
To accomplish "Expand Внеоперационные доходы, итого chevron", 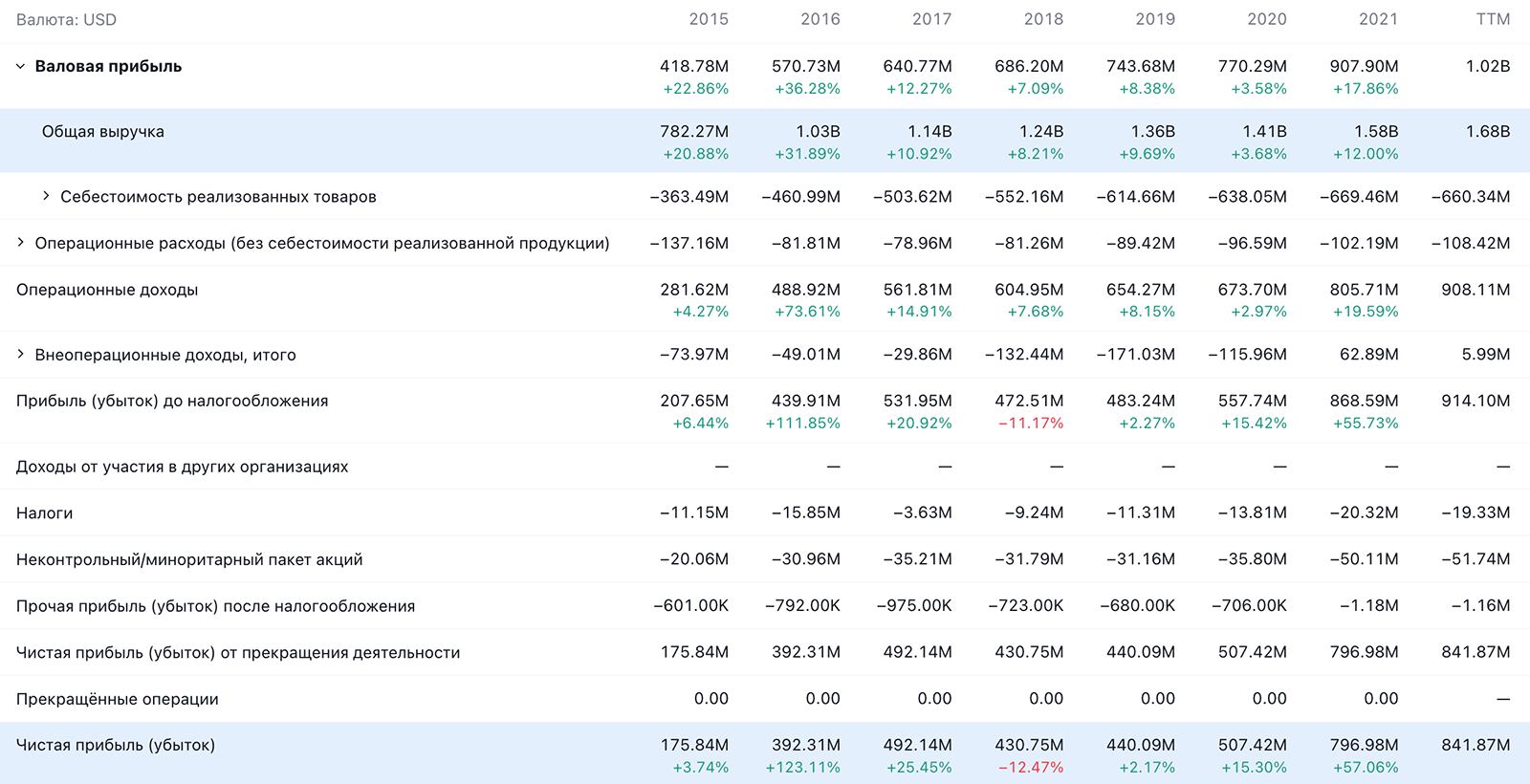I will tap(20, 355).
